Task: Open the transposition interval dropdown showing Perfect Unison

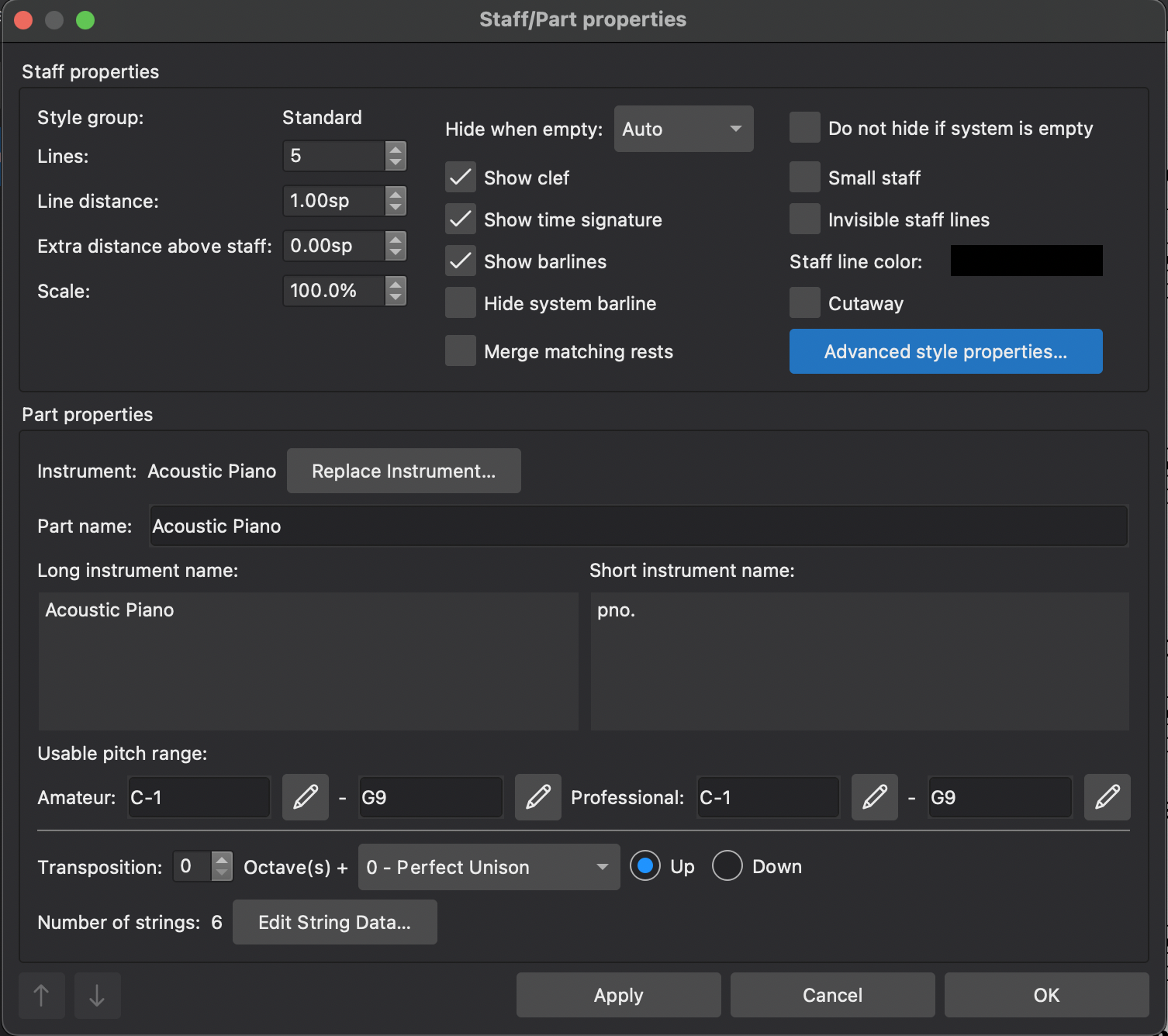Action: coord(489,867)
